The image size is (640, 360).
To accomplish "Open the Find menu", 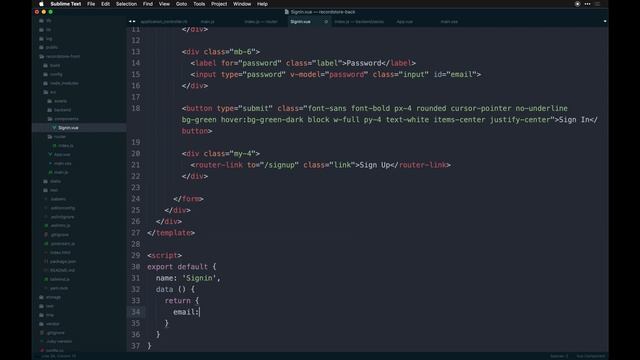I will pyautogui.click(x=148, y=4).
